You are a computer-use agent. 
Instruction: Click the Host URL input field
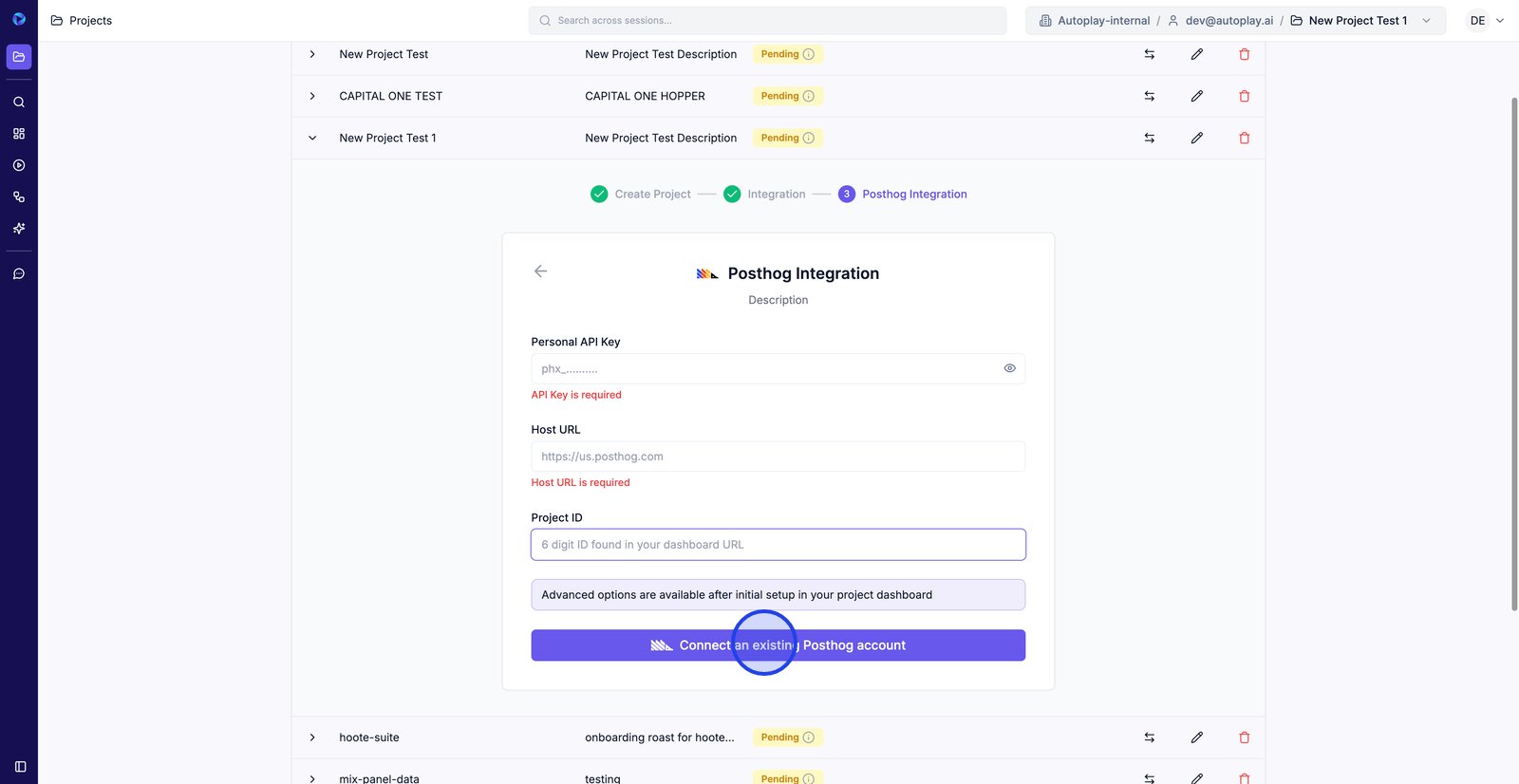pyautogui.click(x=778, y=457)
